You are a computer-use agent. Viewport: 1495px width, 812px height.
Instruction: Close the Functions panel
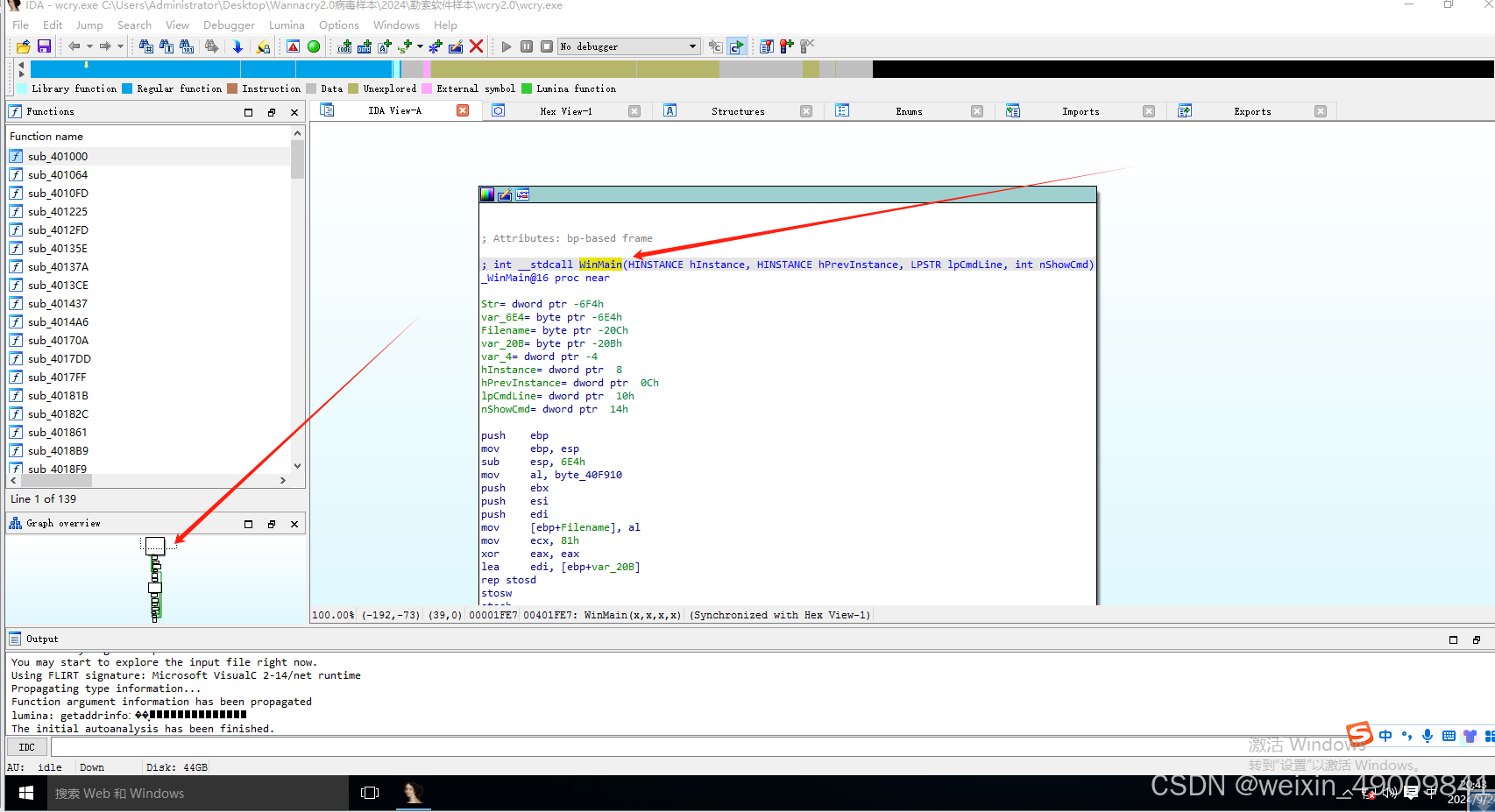coord(294,112)
